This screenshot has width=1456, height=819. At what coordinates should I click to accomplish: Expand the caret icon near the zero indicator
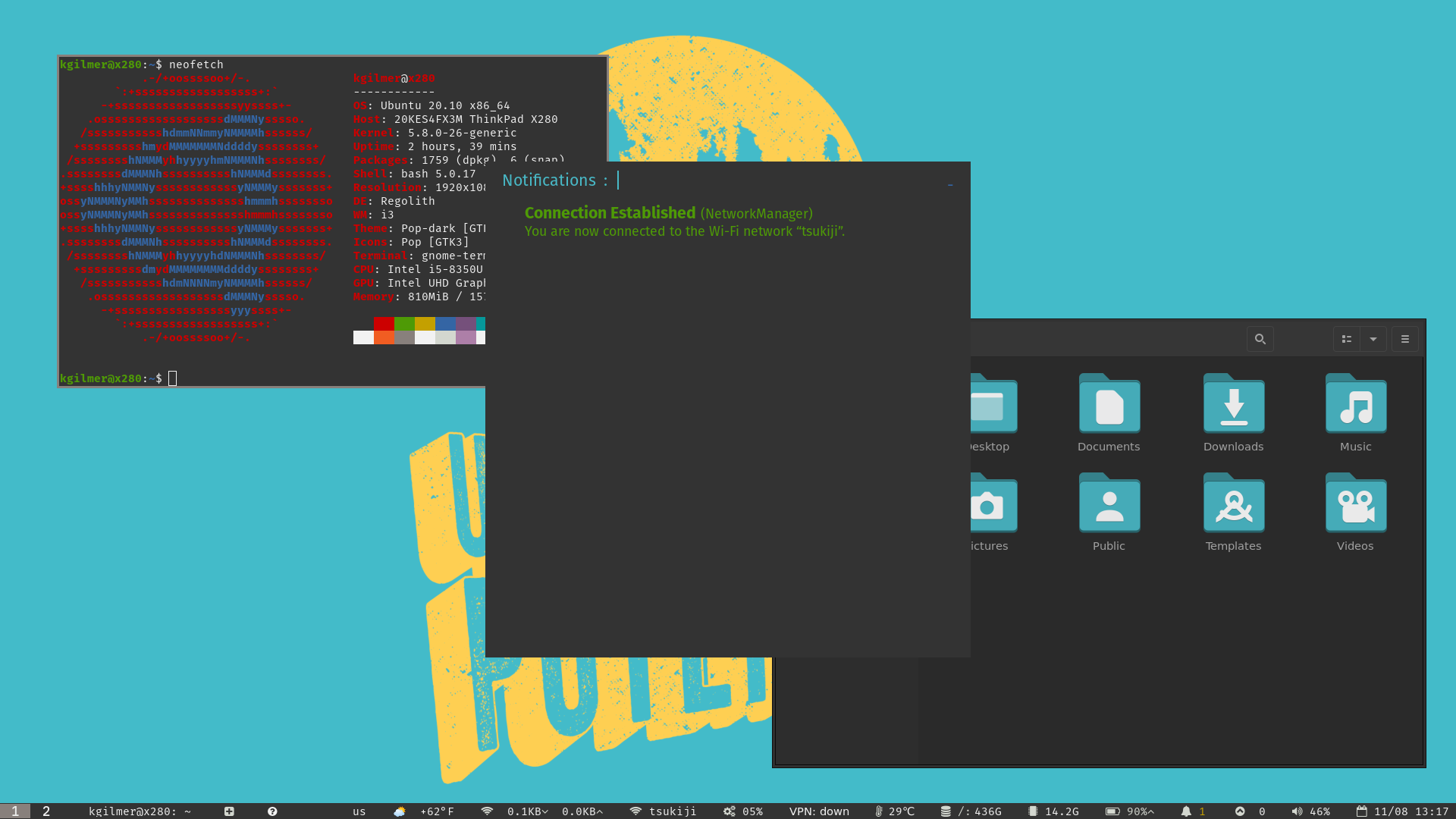[x=1241, y=811]
